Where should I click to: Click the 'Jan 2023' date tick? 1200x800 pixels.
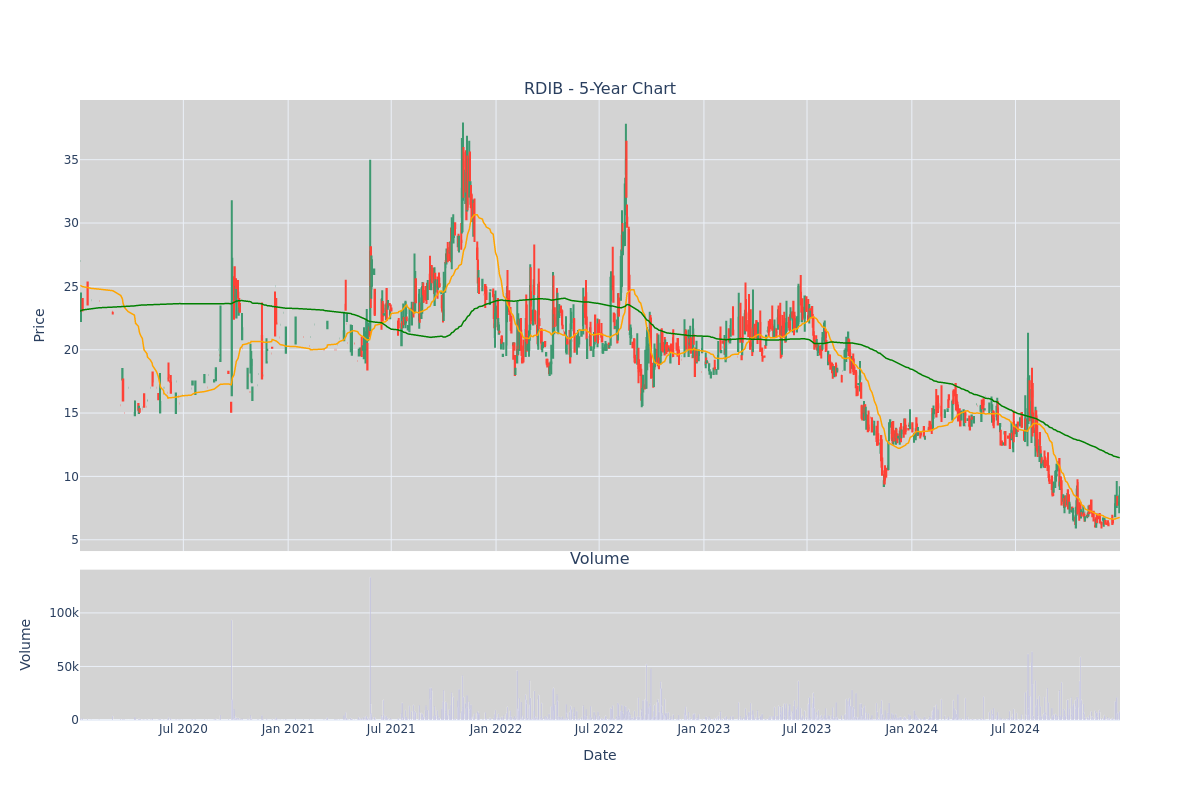pyautogui.click(x=703, y=729)
